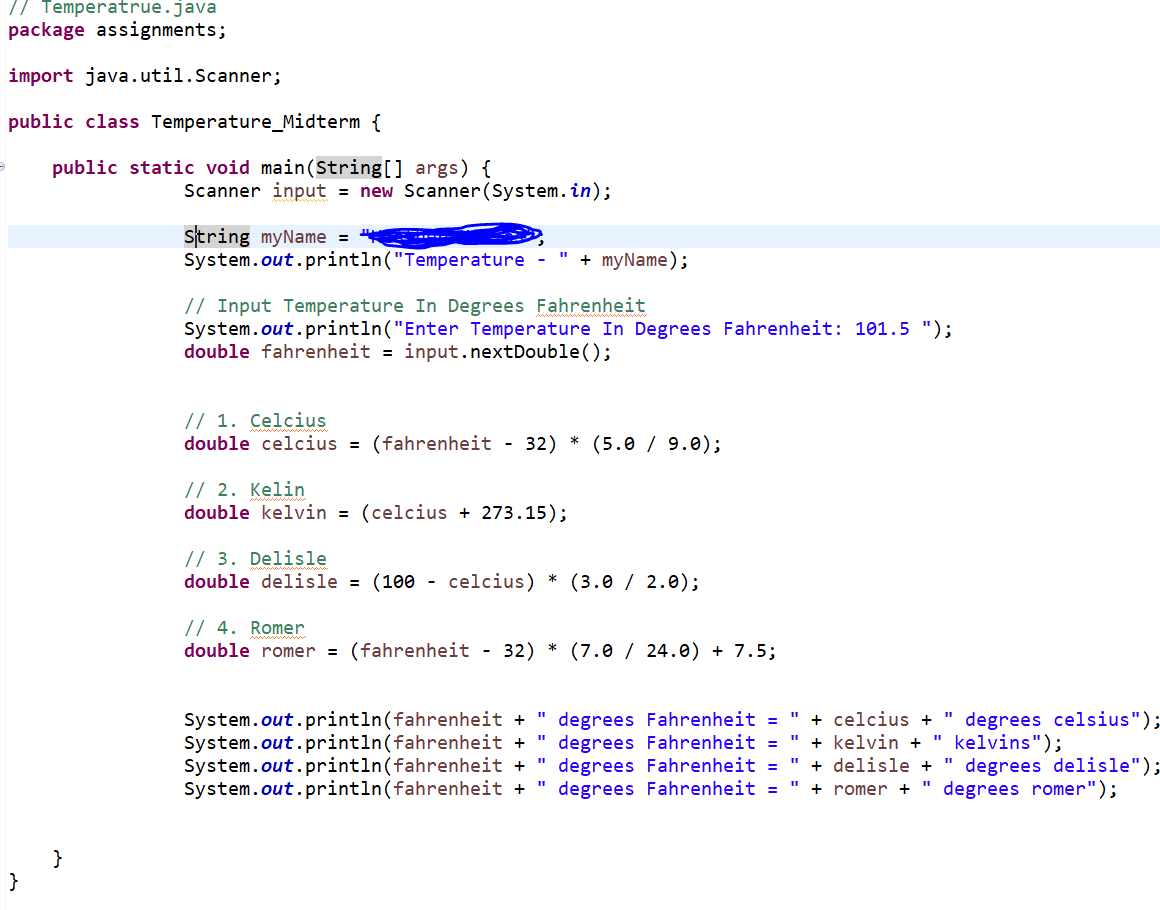Click the final closing brace of the class
1160x910 pixels.
[11, 881]
